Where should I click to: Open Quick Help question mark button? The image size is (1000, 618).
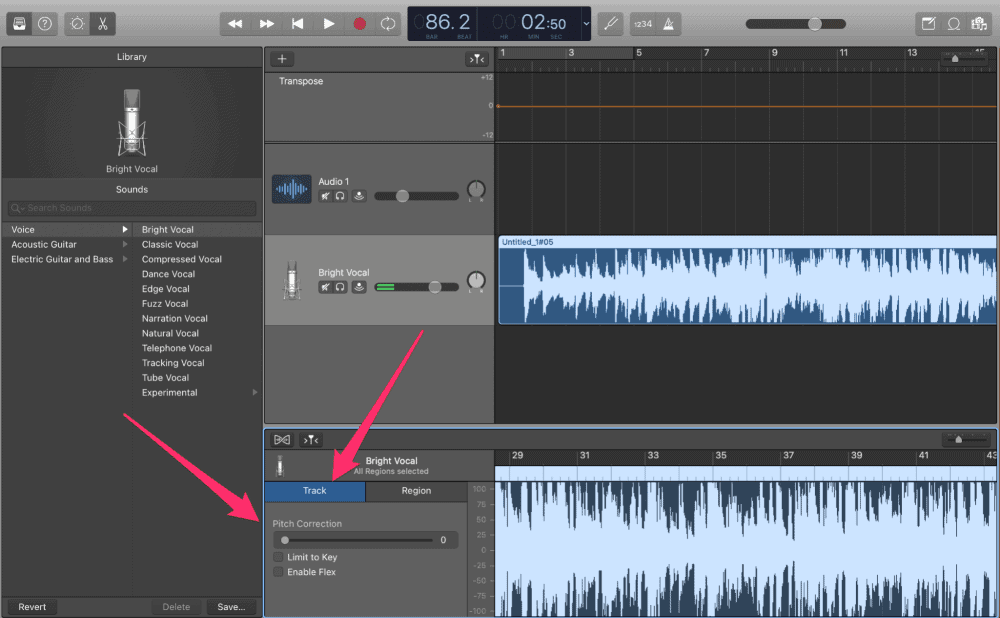point(44,23)
